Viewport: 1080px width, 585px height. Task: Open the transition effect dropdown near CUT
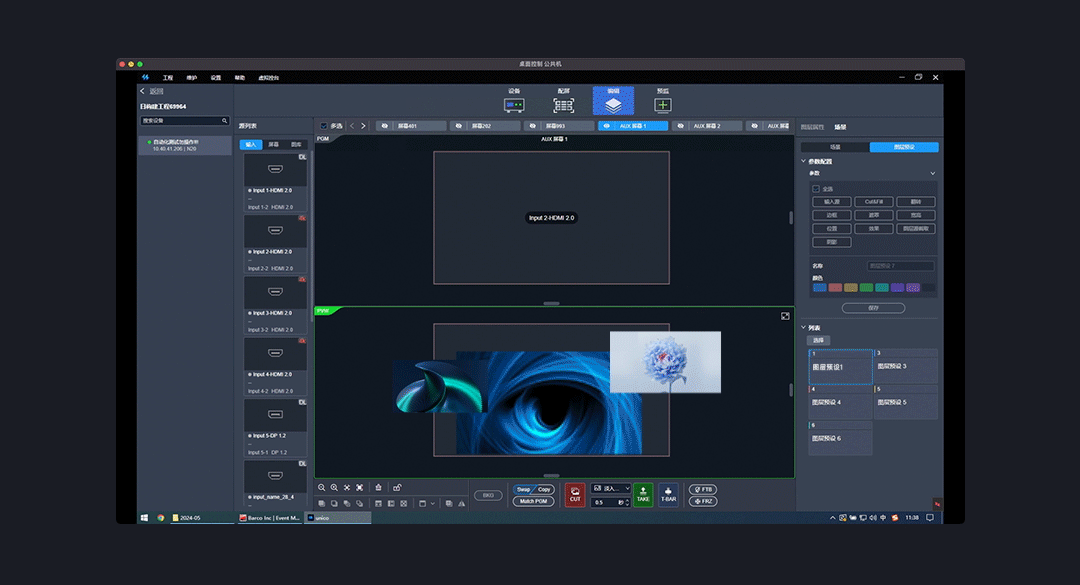pos(610,489)
